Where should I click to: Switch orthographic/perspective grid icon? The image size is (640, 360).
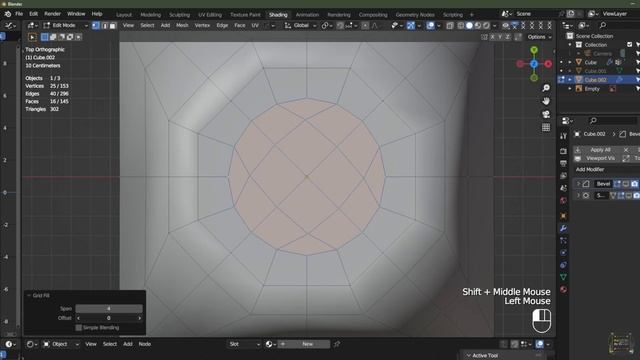pos(546,127)
